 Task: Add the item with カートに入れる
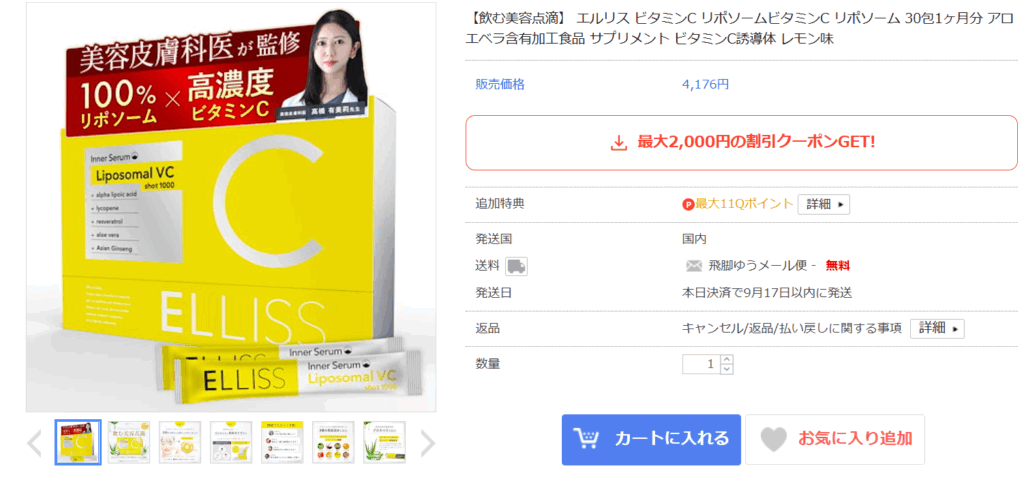tap(651, 440)
